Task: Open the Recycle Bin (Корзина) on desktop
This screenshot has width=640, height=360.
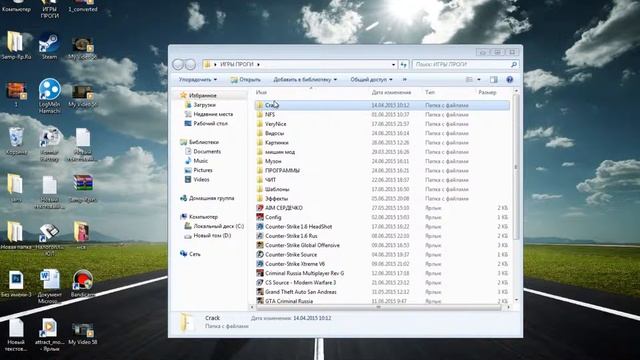Action: pyautogui.click(x=16, y=140)
